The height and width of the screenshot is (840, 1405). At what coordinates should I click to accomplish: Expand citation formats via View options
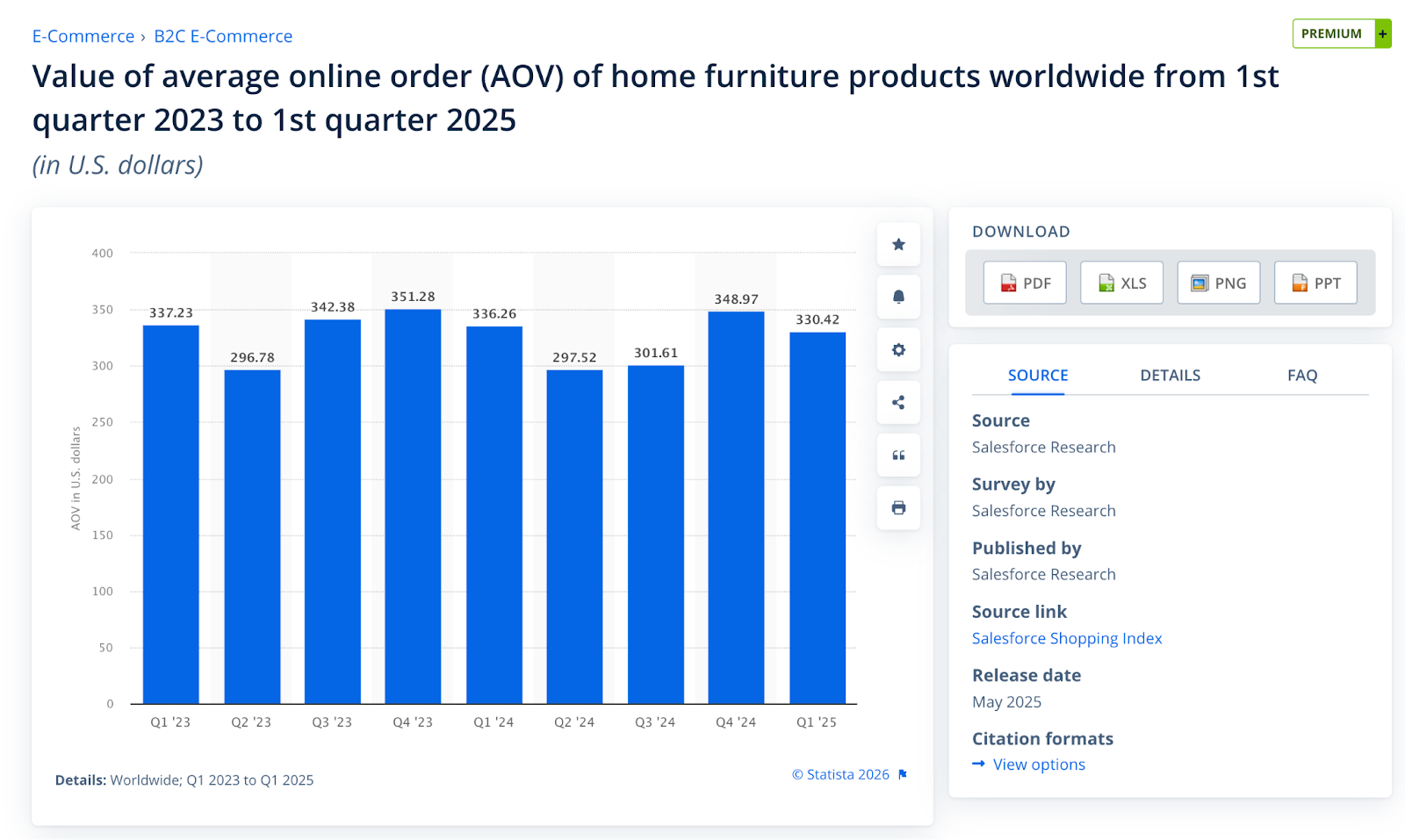(1038, 764)
